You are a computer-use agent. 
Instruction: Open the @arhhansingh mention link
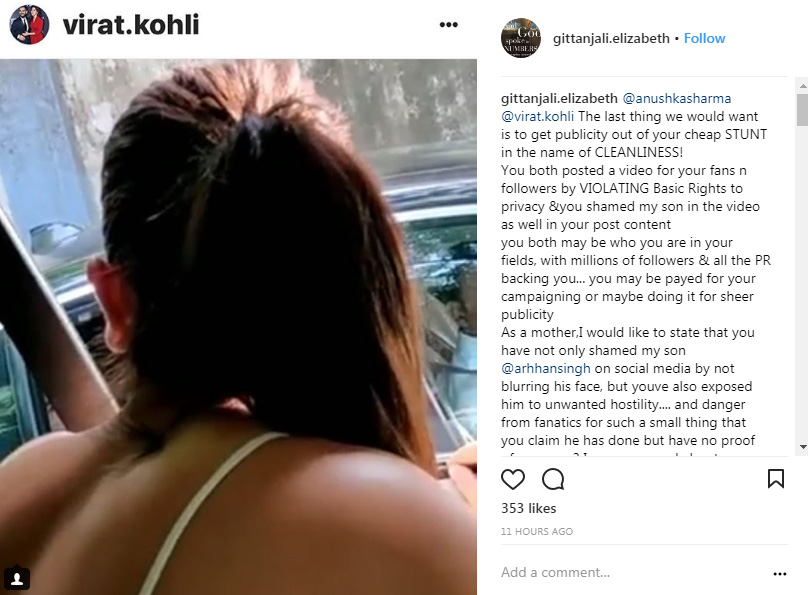pos(546,368)
